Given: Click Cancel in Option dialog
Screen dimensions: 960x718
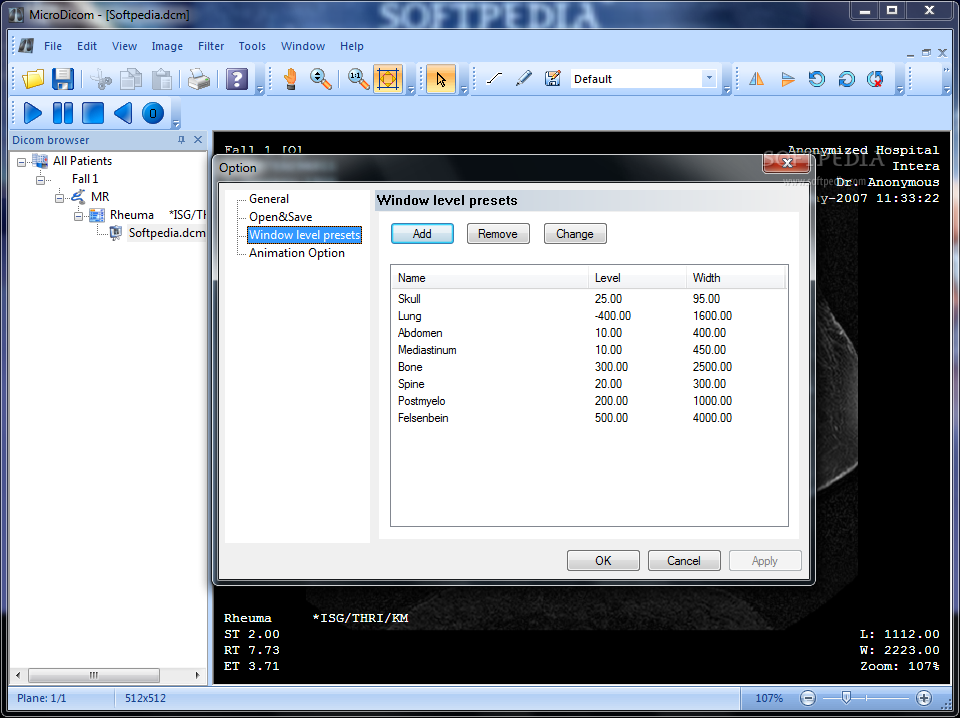Looking at the screenshot, I should pos(684,561).
